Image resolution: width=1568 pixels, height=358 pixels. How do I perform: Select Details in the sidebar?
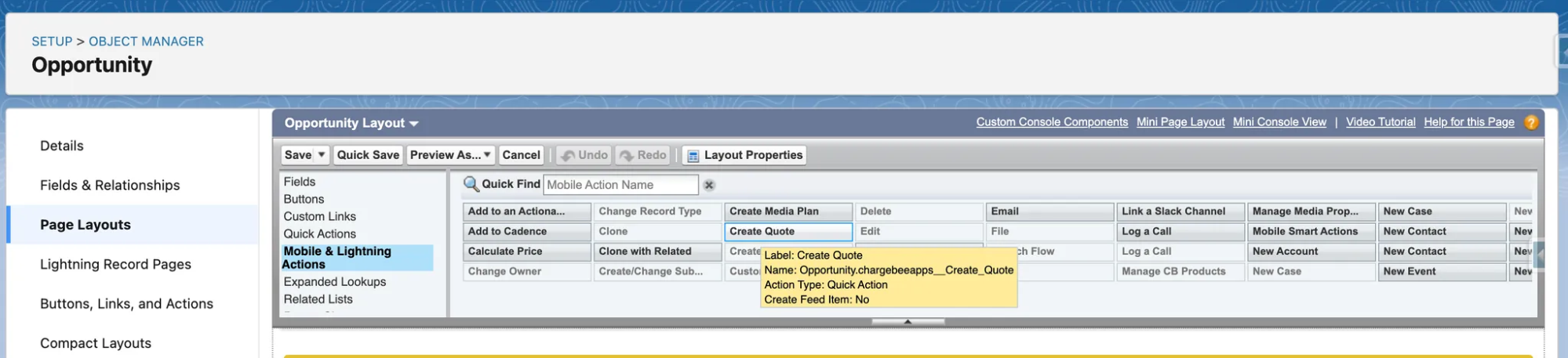pyautogui.click(x=62, y=146)
